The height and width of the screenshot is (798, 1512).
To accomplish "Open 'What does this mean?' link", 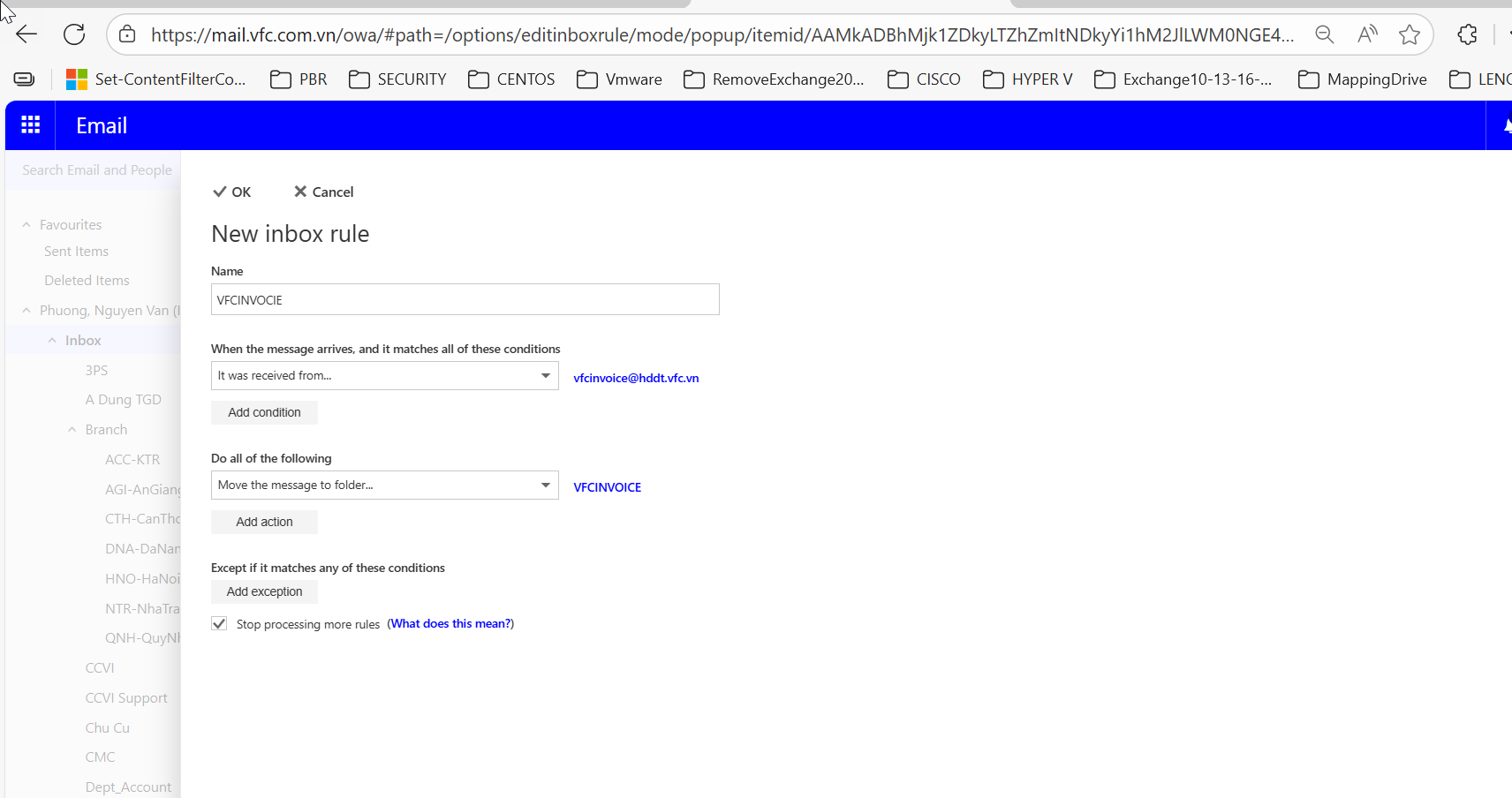I will [x=450, y=624].
